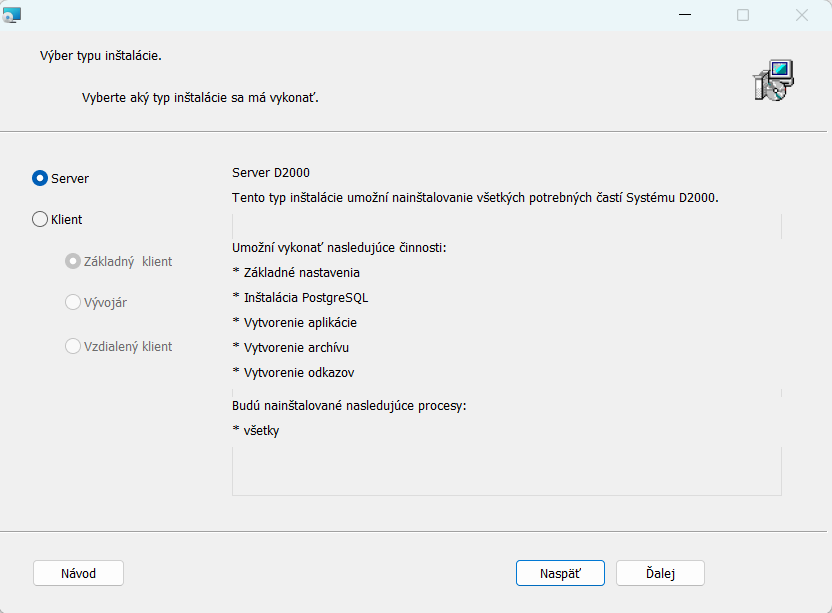Select the Server installation type
The width and height of the screenshot is (832, 613).
40,178
